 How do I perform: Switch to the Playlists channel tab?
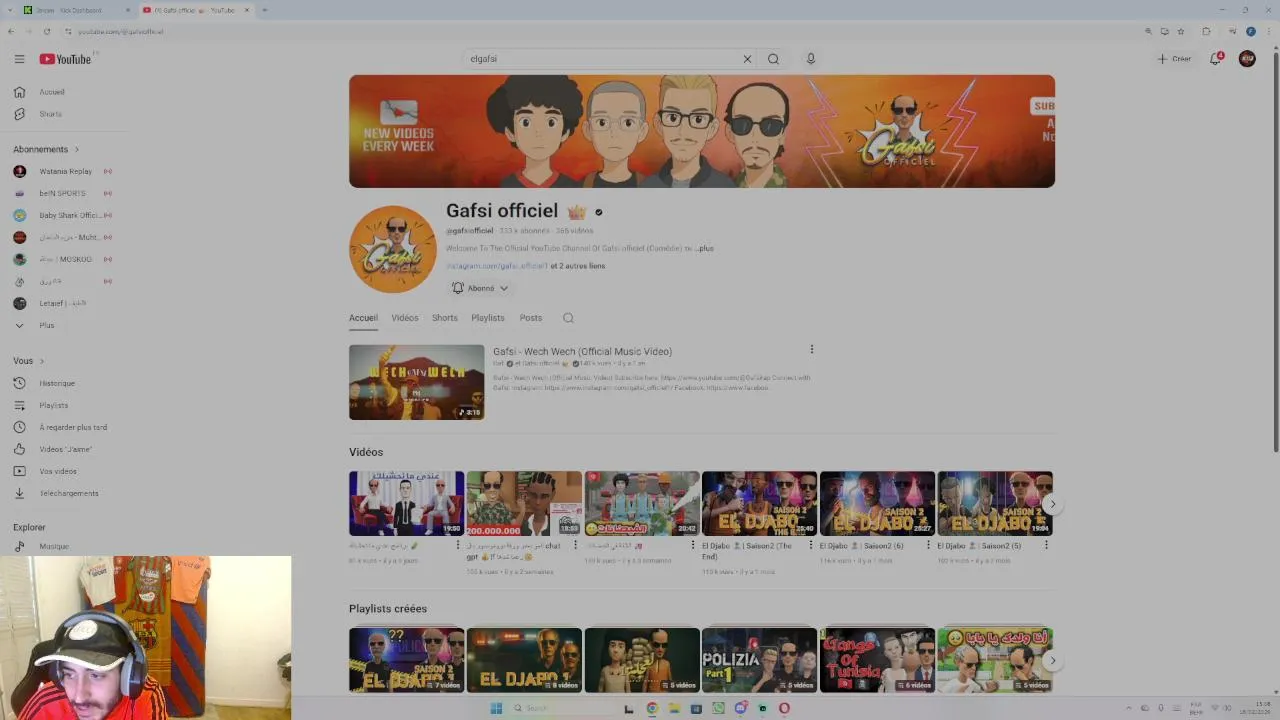point(488,318)
